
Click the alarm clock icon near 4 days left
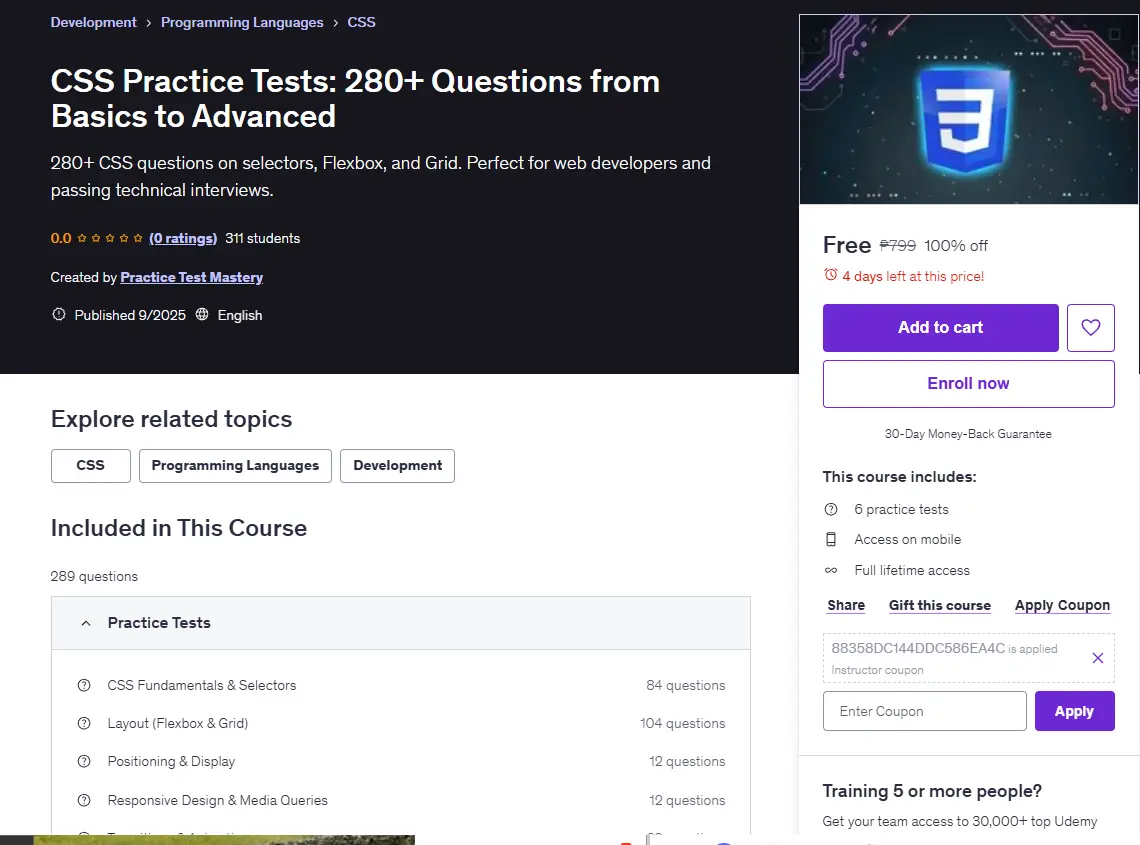pyautogui.click(x=830, y=275)
